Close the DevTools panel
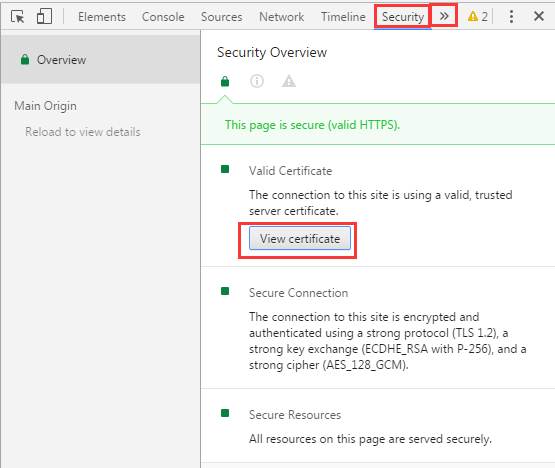Image resolution: width=555 pixels, height=468 pixels. point(539,16)
